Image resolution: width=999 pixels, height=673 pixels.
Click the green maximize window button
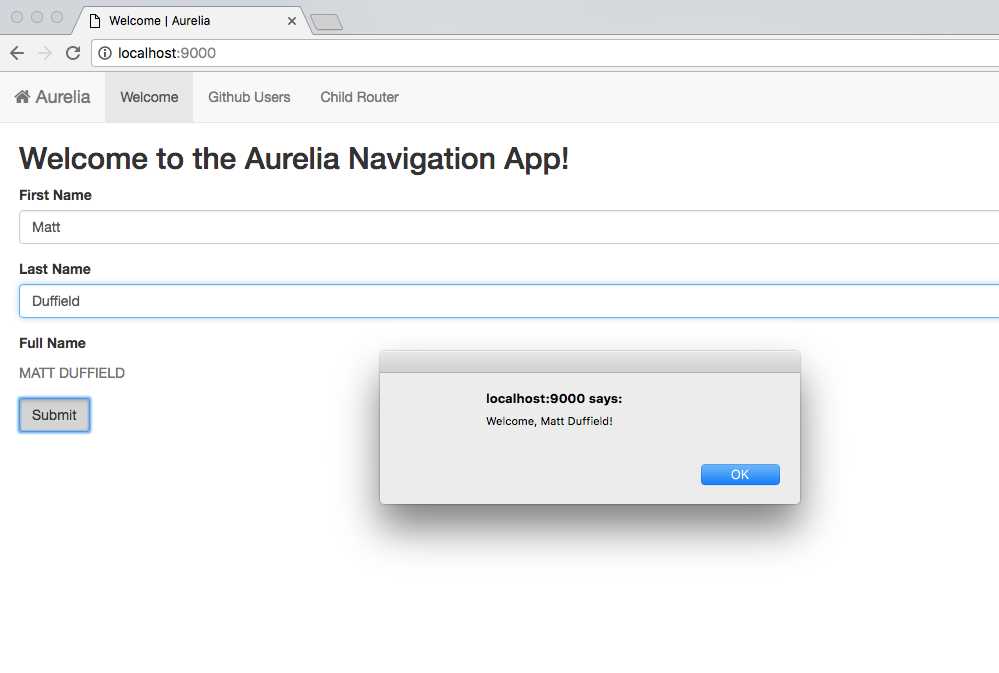(x=57, y=17)
